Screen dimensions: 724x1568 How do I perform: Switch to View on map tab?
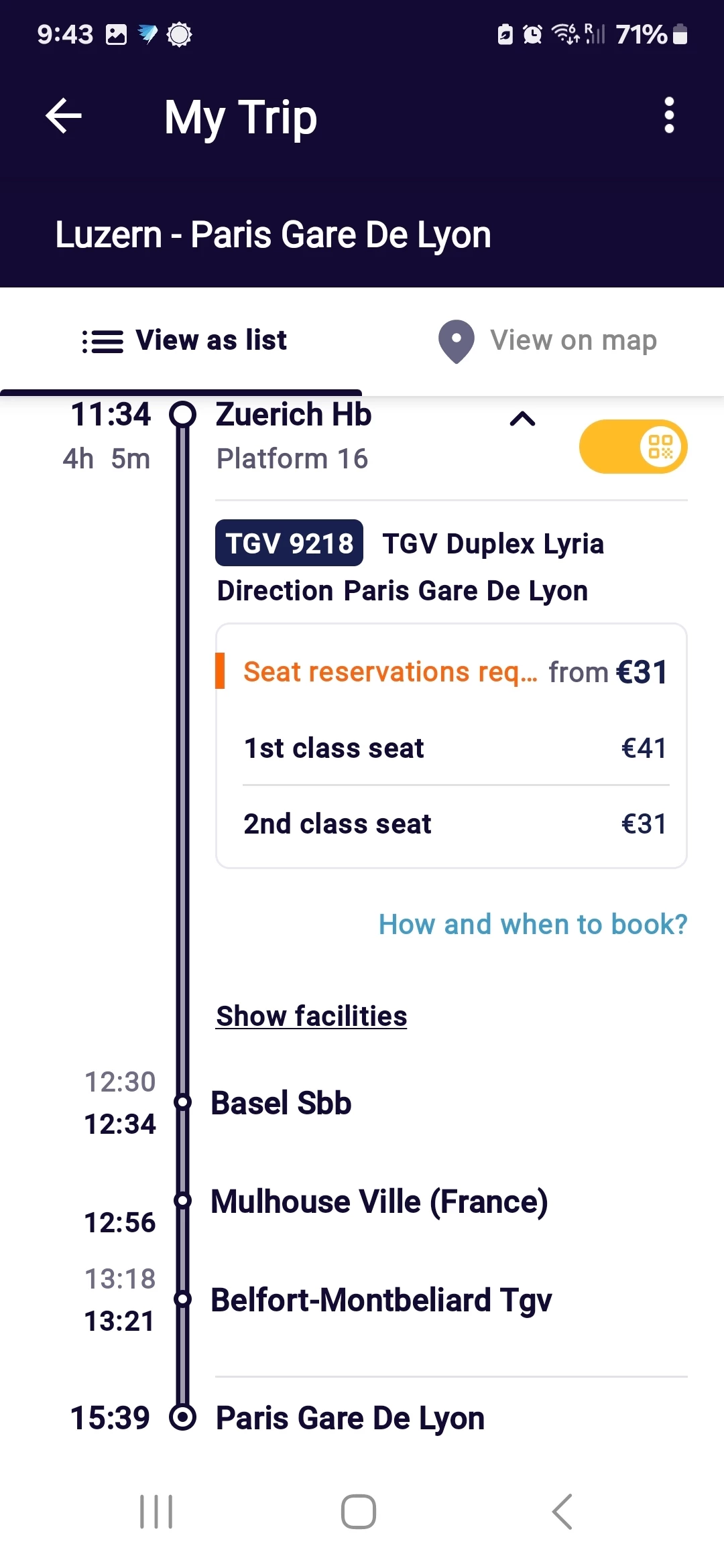click(x=548, y=341)
